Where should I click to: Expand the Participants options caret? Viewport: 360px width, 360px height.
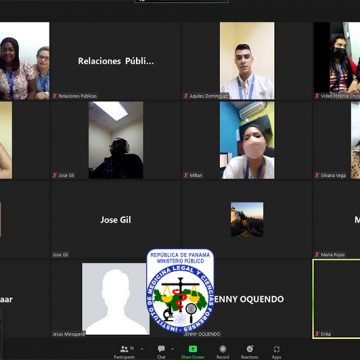coord(142,349)
